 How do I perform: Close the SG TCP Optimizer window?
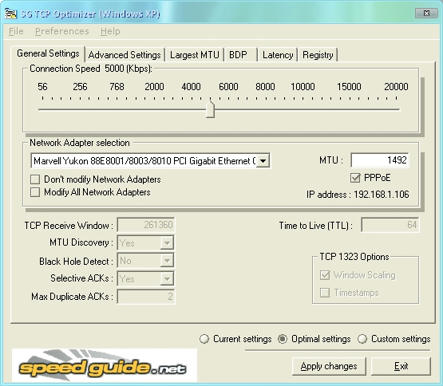pos(426,13)
